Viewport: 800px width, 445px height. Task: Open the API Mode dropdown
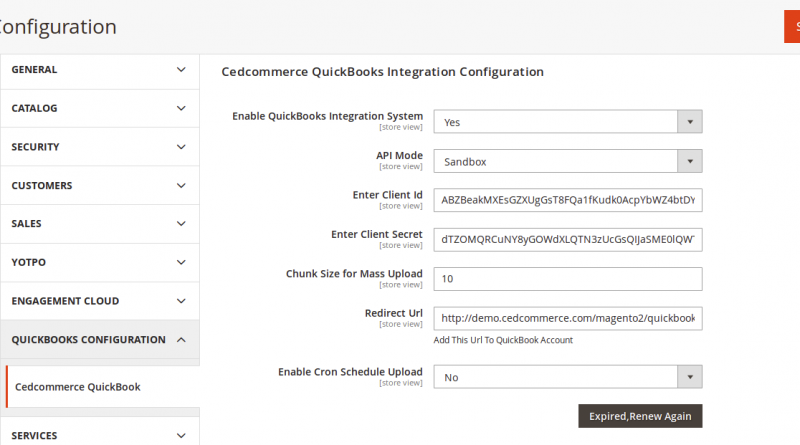567,161
